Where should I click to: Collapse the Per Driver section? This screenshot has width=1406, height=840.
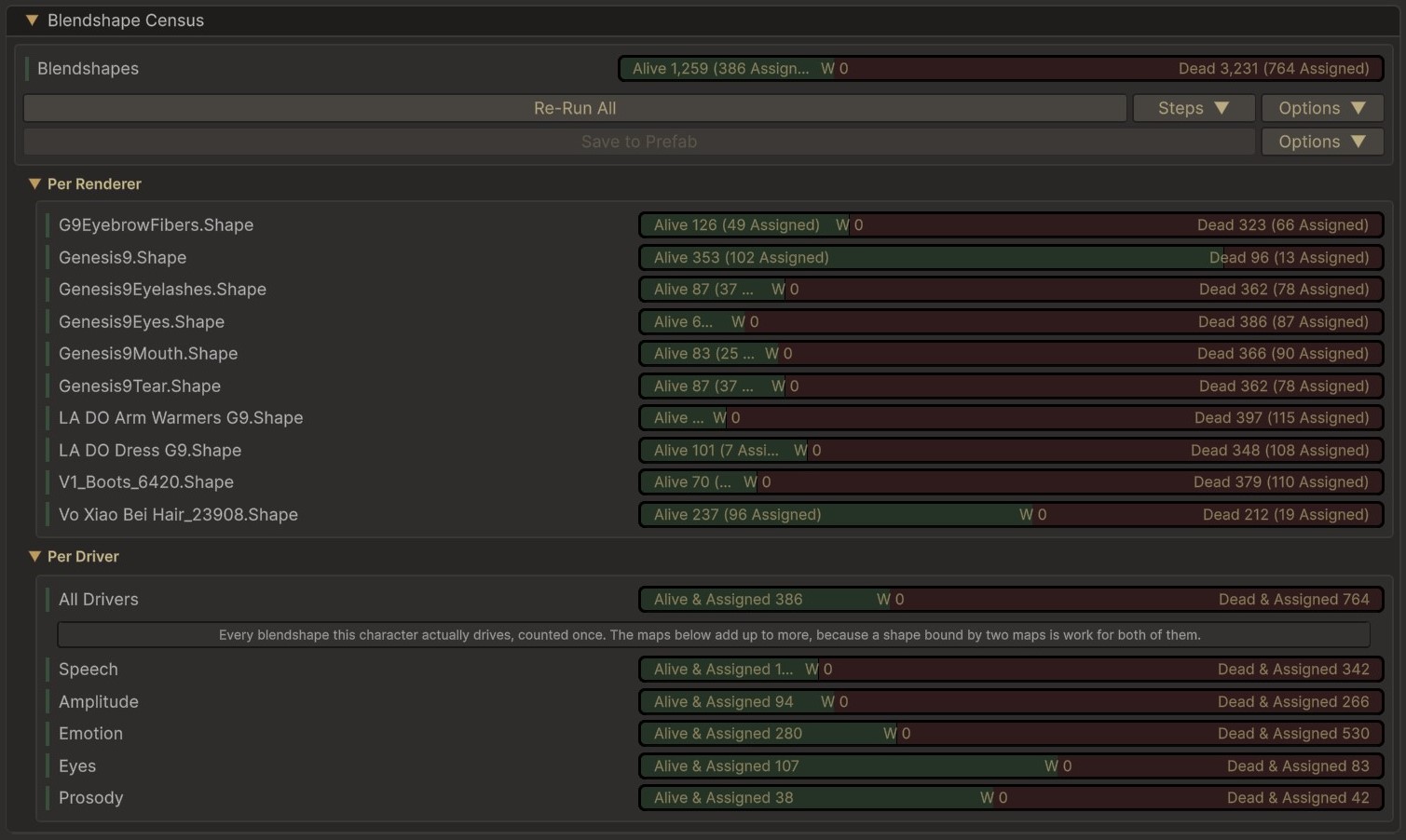coord(34,557)
